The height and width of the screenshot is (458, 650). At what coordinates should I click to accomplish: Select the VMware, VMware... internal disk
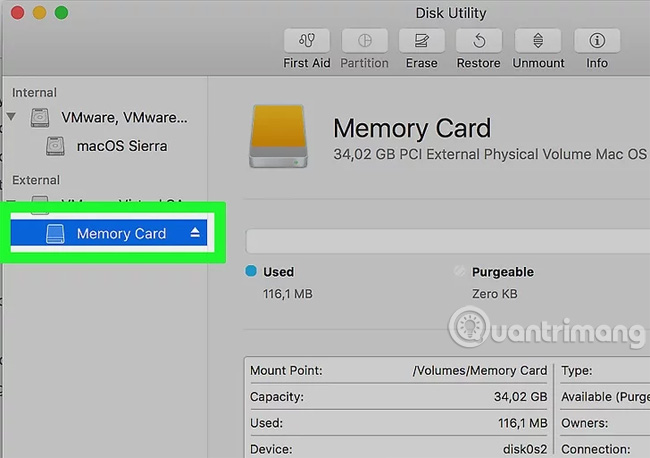124,118
